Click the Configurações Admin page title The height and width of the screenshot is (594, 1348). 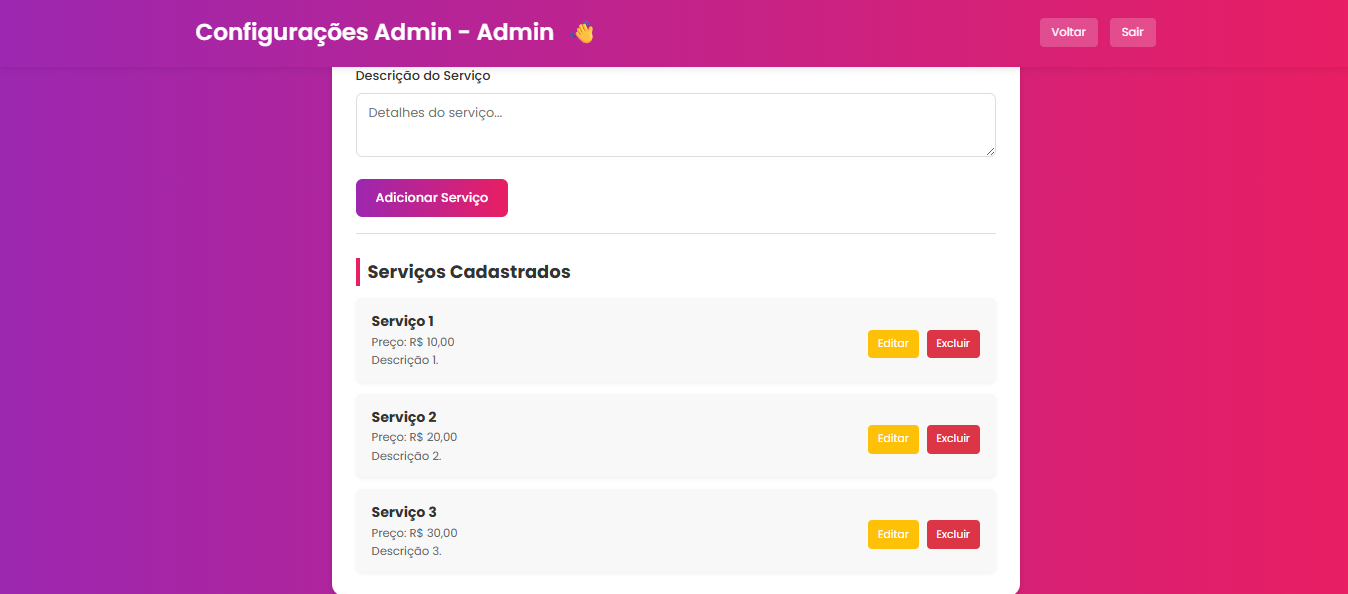374,32
